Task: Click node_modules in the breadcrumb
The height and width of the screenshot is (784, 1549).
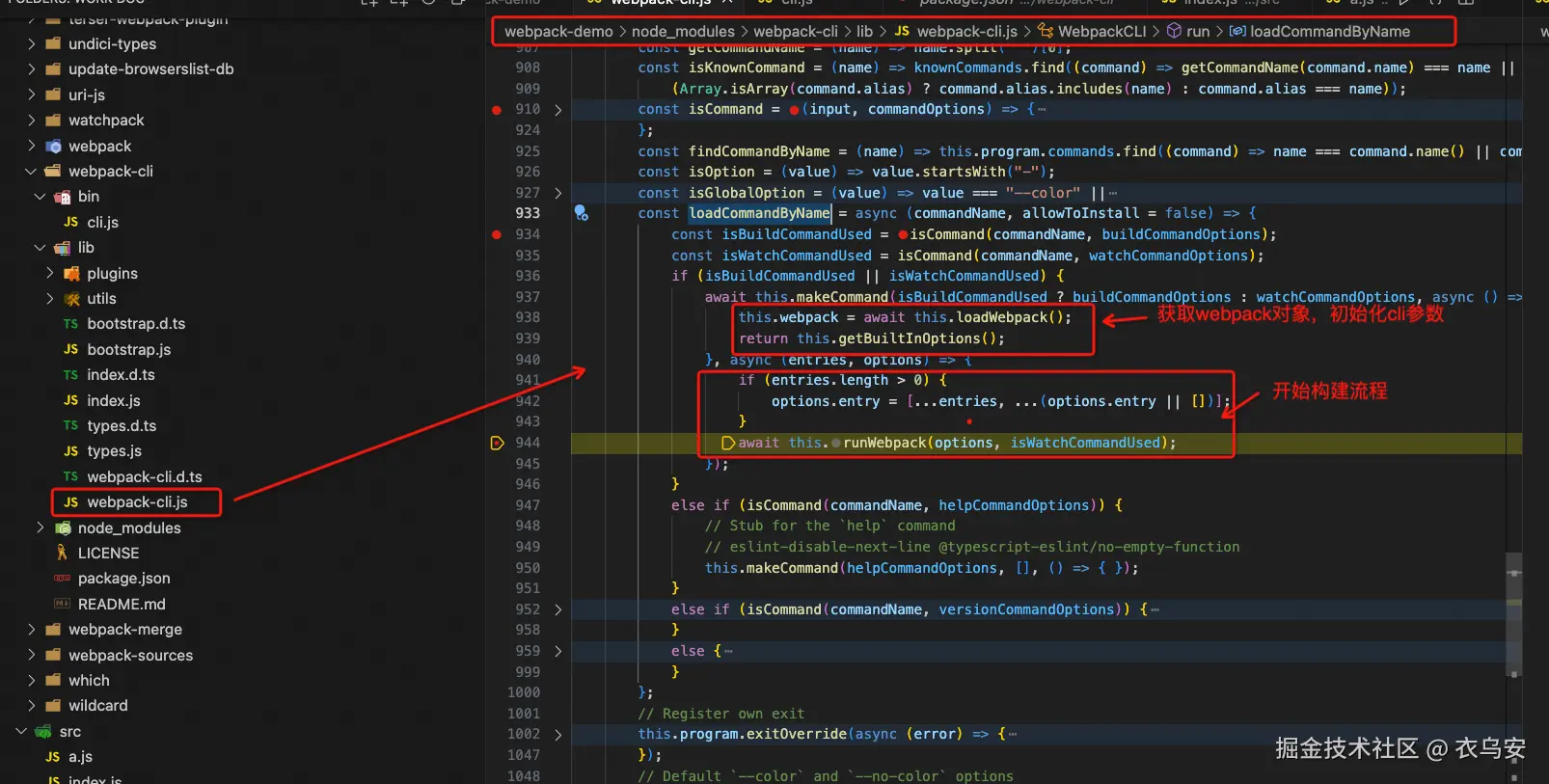Action: pyautogui.click(x=683, y=32)
